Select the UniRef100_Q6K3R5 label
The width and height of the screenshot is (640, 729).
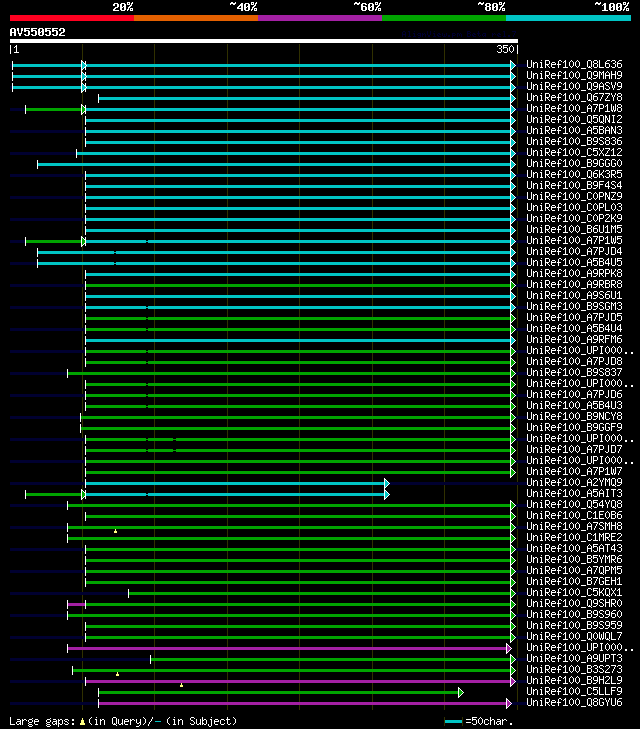(x=574, y=174)
